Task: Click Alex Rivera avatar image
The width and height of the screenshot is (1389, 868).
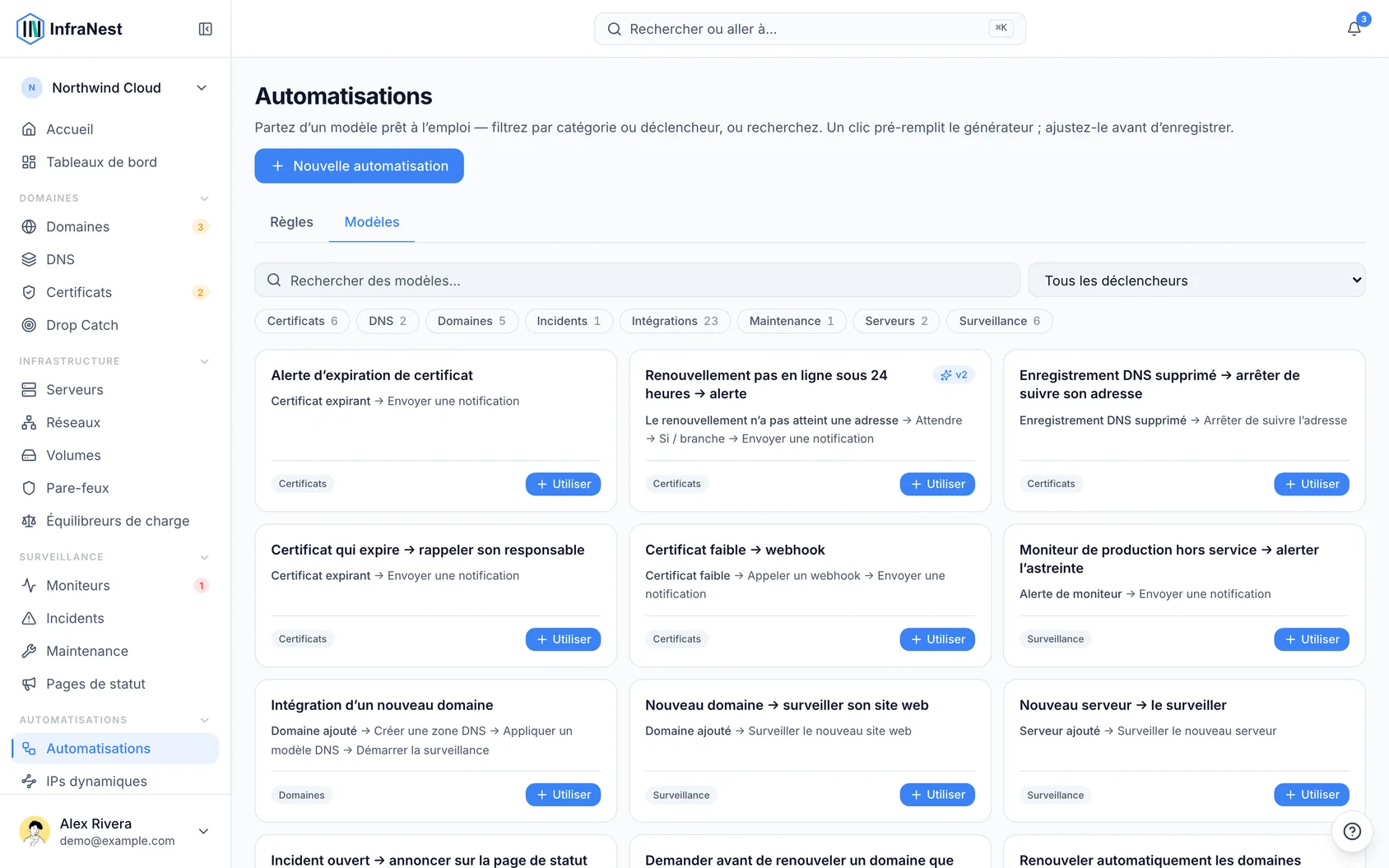Action: (x=35, y=831)
